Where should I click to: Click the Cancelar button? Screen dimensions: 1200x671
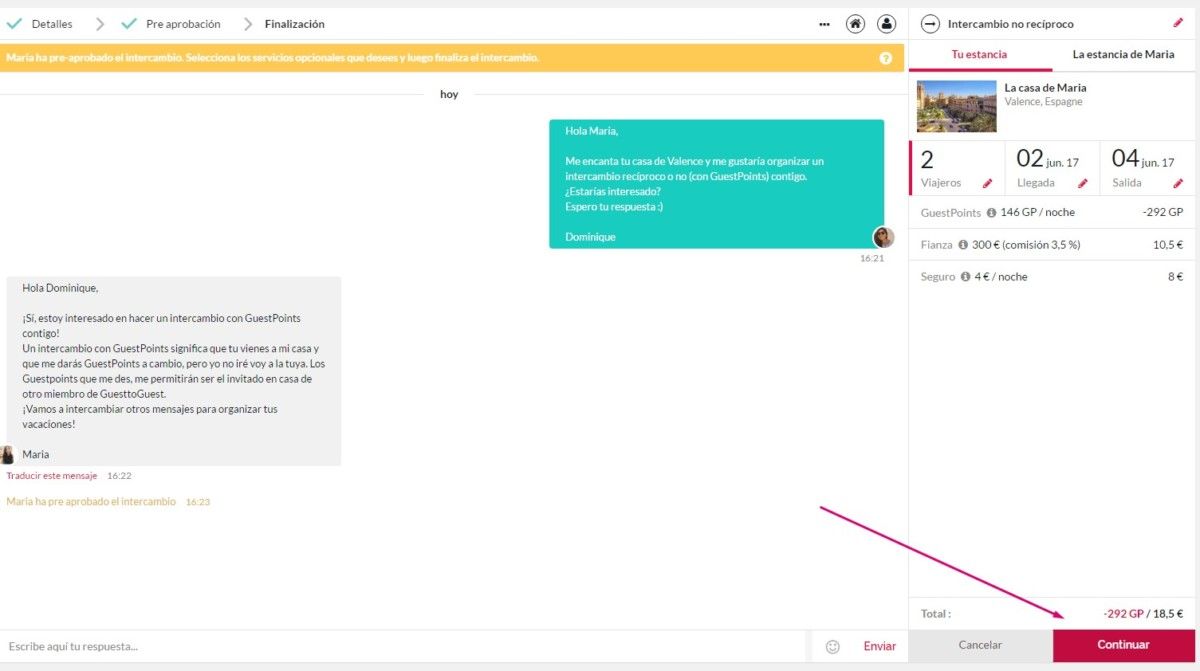[980, 645]
